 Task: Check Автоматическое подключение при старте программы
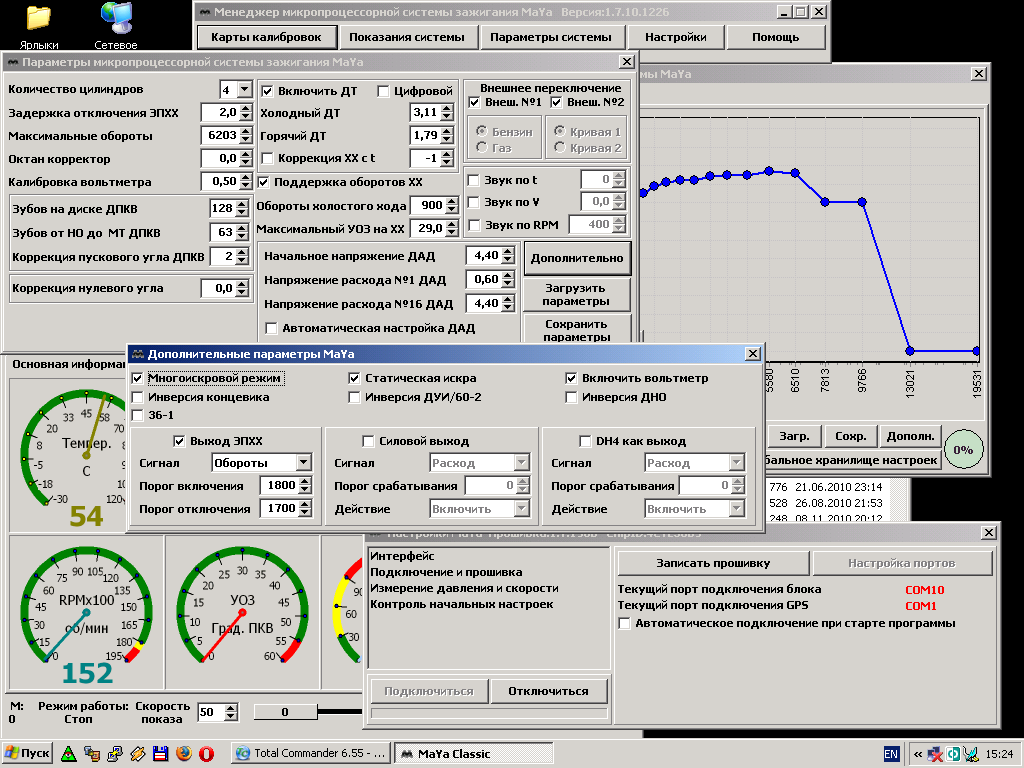tap(624, 624)
